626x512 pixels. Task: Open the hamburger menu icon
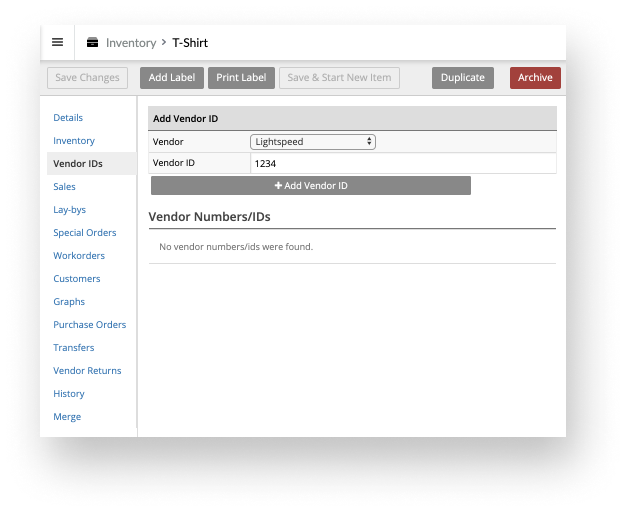tap(57, 42)
